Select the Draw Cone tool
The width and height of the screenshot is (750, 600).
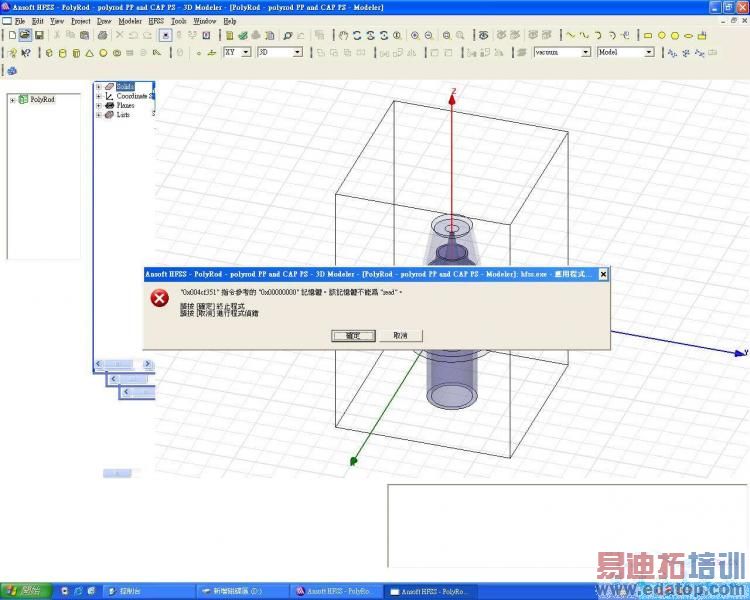[x=89, y=53]
